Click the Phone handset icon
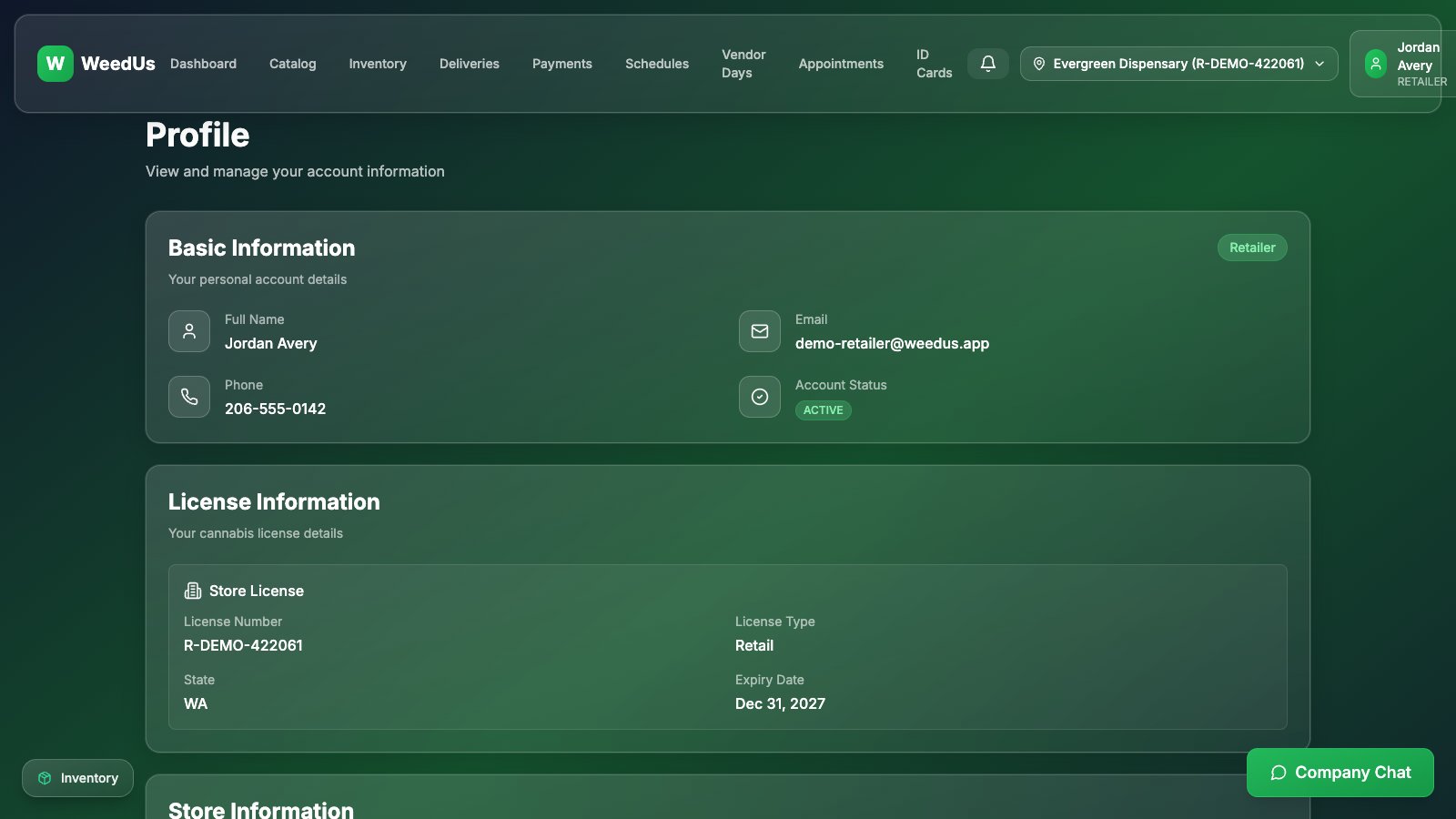This screenshot has width=1456, height=819. tap(189, 397)
